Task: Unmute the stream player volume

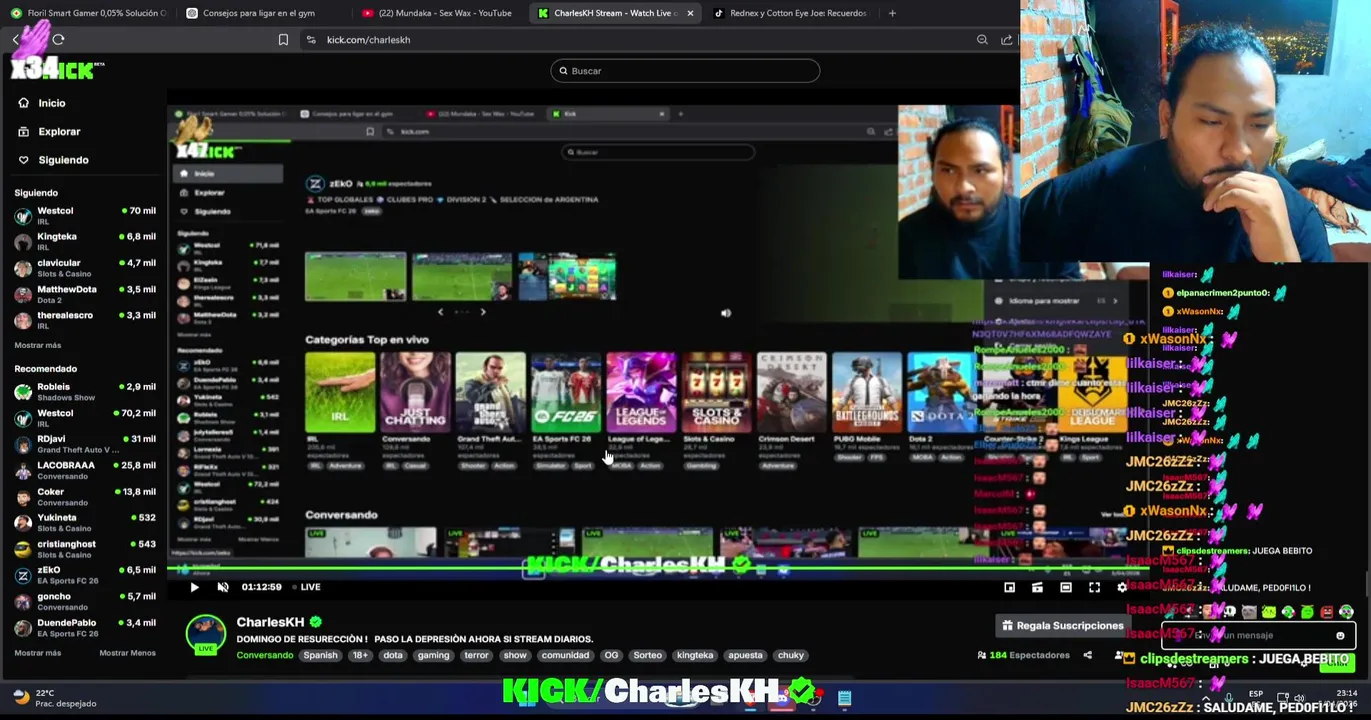Action: point(223,587)
